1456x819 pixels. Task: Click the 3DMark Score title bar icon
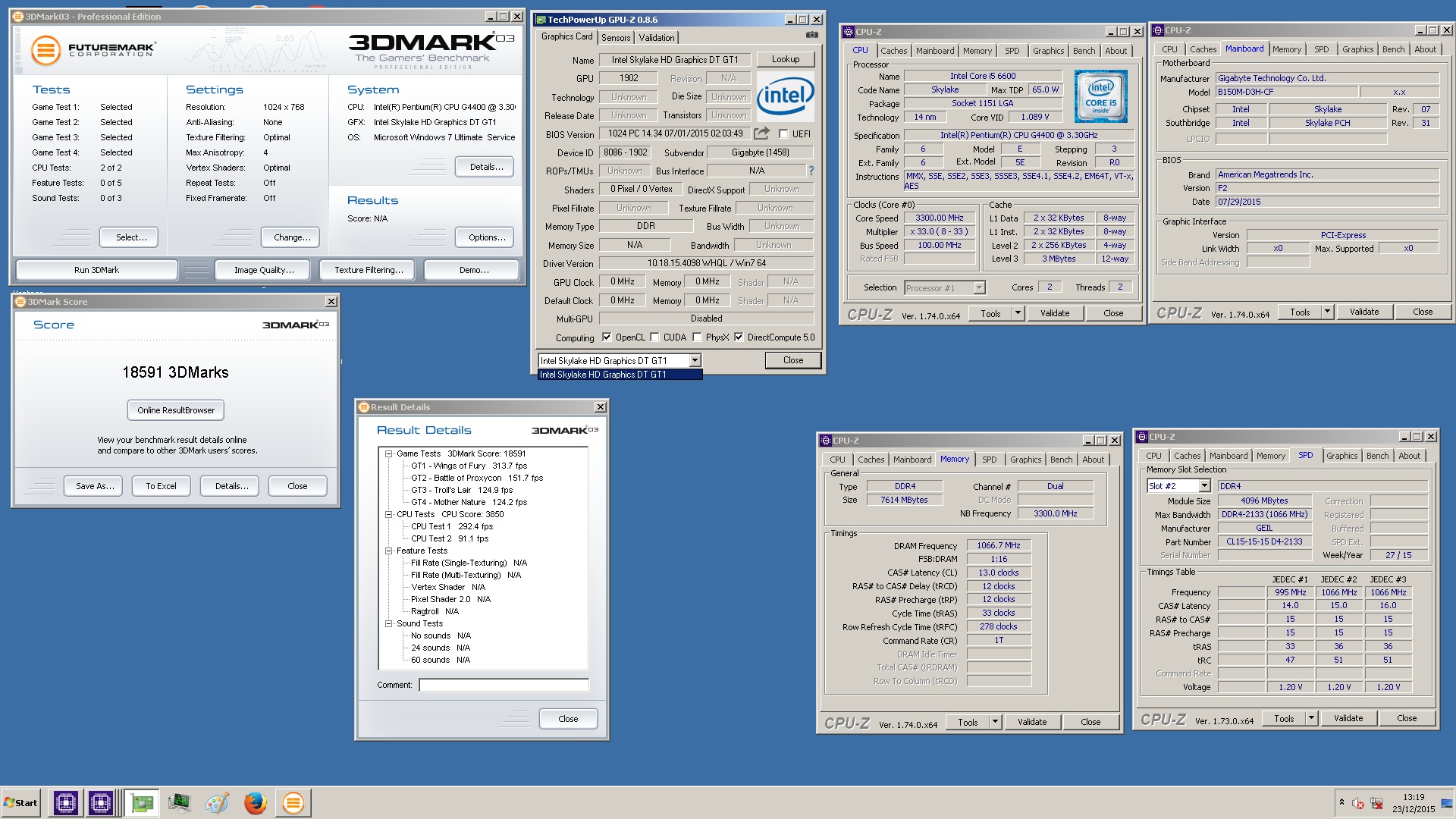point(20,302)
